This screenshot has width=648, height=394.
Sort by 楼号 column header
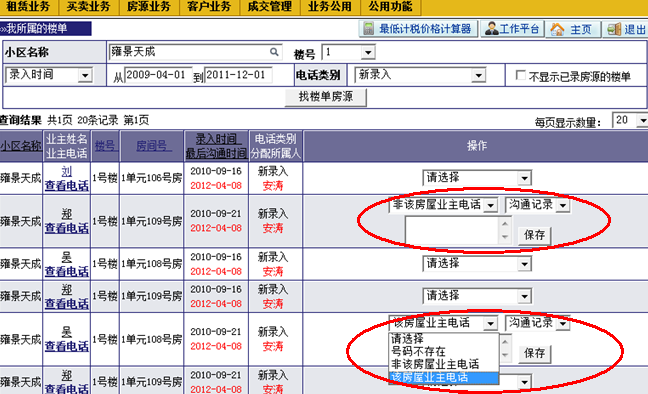click(105, 146)
